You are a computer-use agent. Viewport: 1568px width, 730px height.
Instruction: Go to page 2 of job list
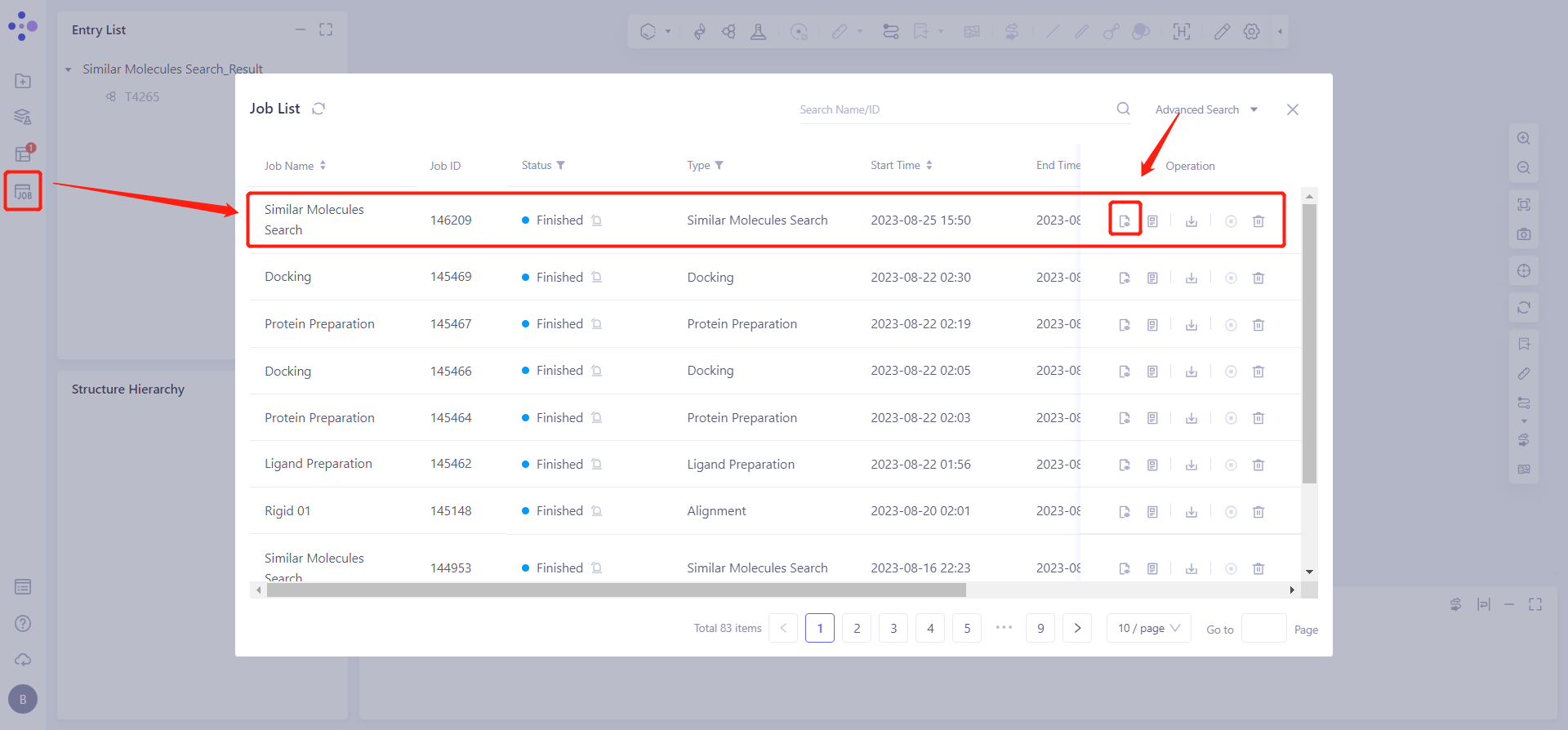point(857,628)
